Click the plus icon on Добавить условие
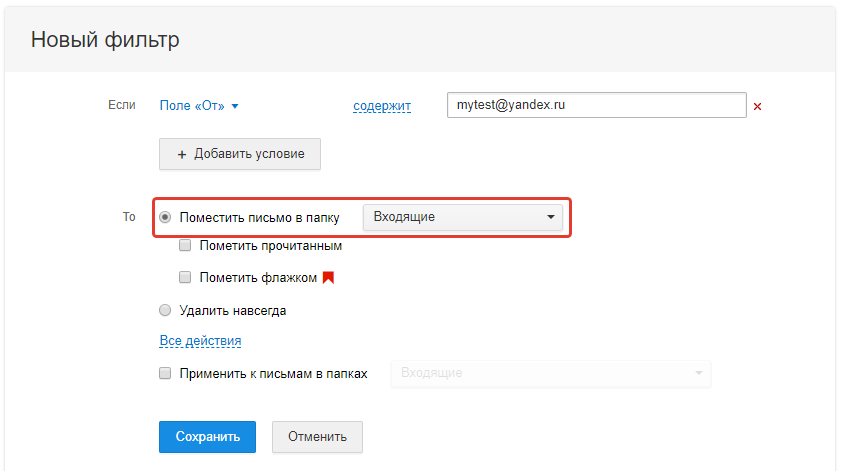Screen dimensions: 841x471 (182, 154)
